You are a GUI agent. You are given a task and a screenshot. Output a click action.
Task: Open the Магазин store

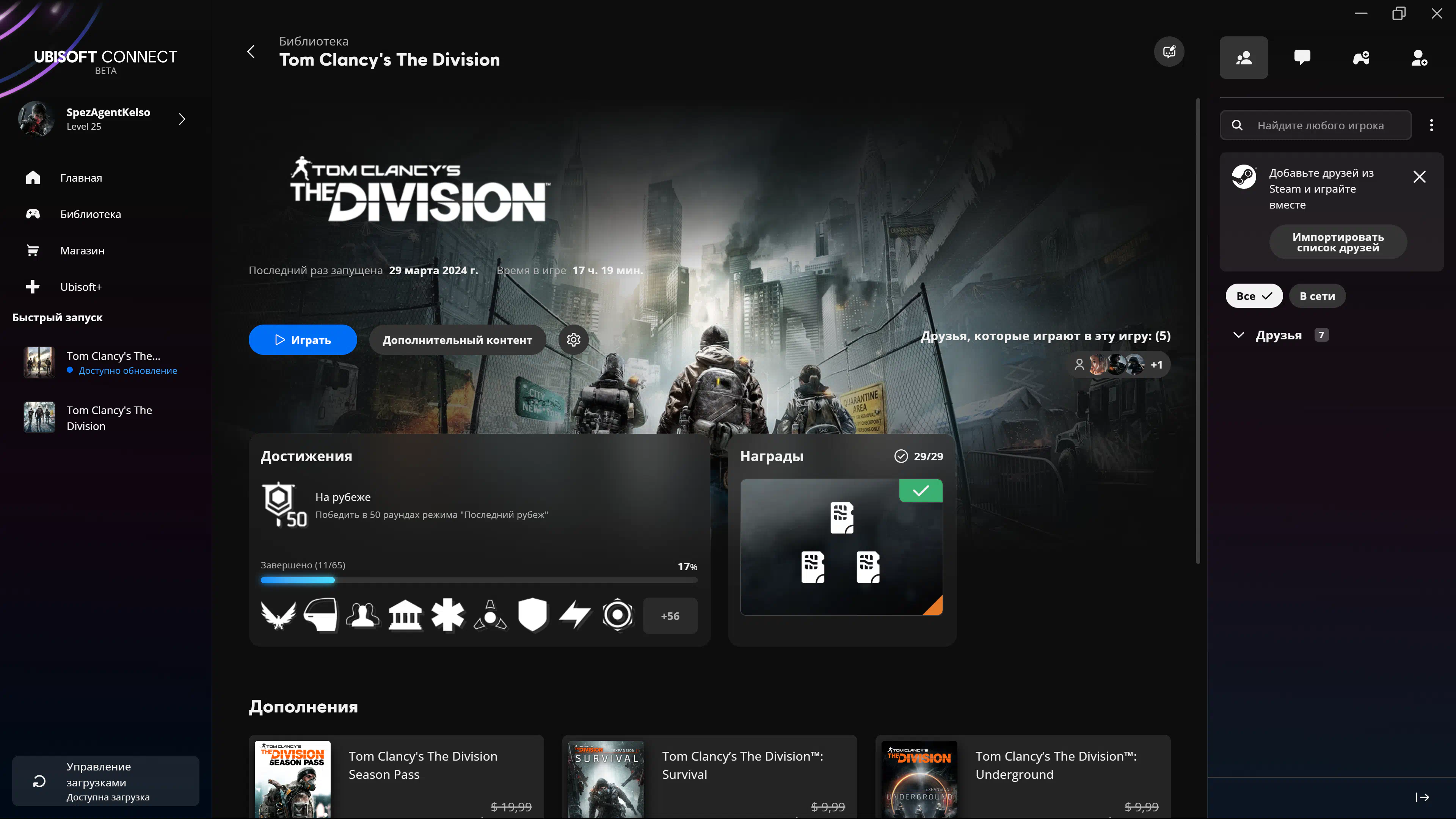coord(83,250)
